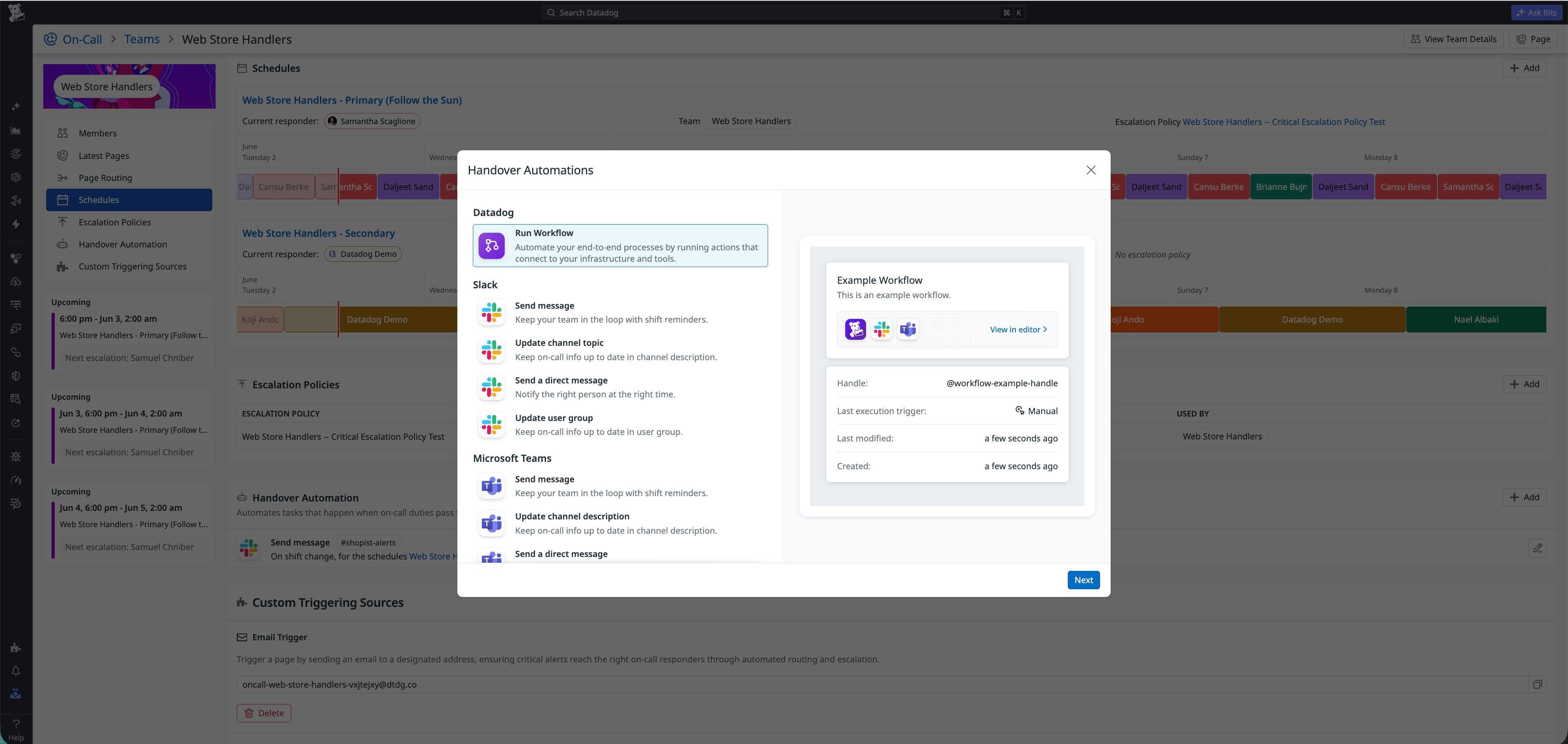Click View Team Details button
Image resolution: width=1568 pixels, height=744 pixels.
click(x=1453, y=39)
